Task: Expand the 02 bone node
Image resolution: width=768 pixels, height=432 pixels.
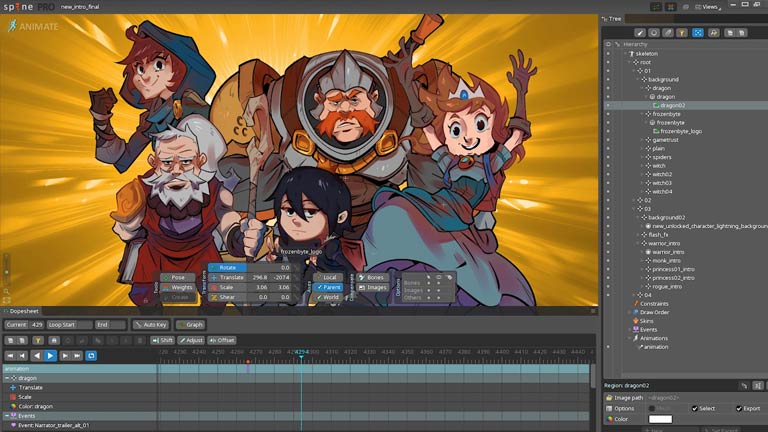Action: pos(634,200)
